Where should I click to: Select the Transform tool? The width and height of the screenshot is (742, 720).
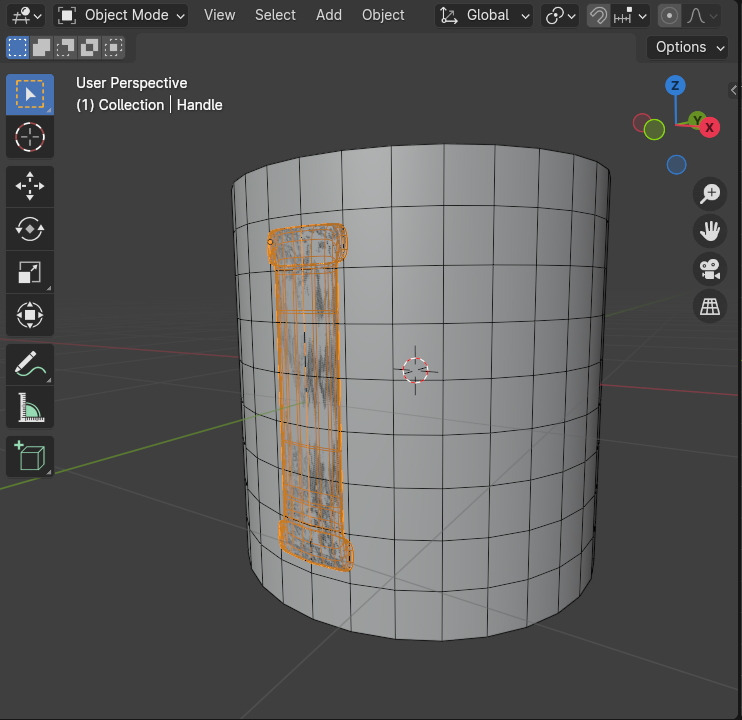[x=30, y=315]
